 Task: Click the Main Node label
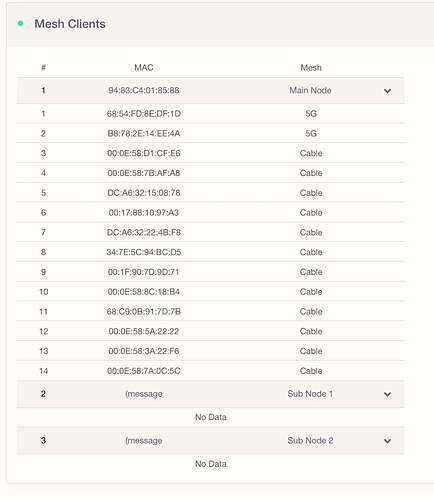pos(310,90)
